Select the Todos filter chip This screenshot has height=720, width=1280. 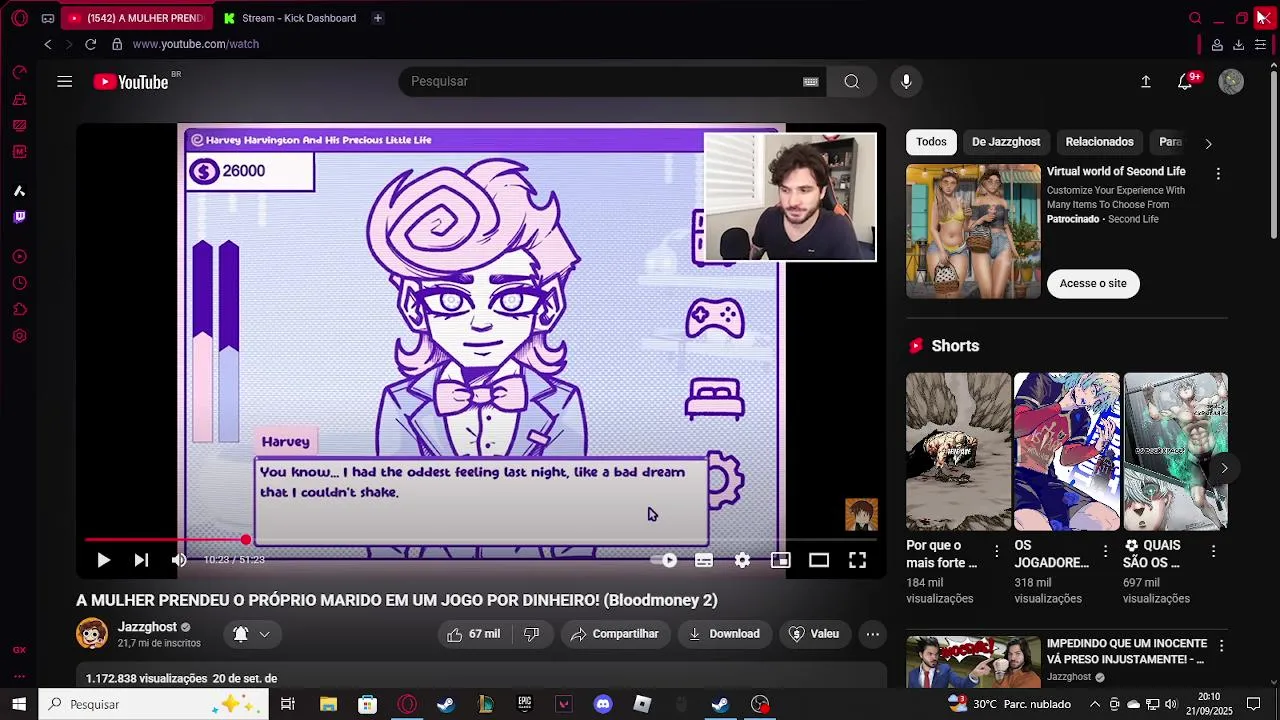[931, 142]
